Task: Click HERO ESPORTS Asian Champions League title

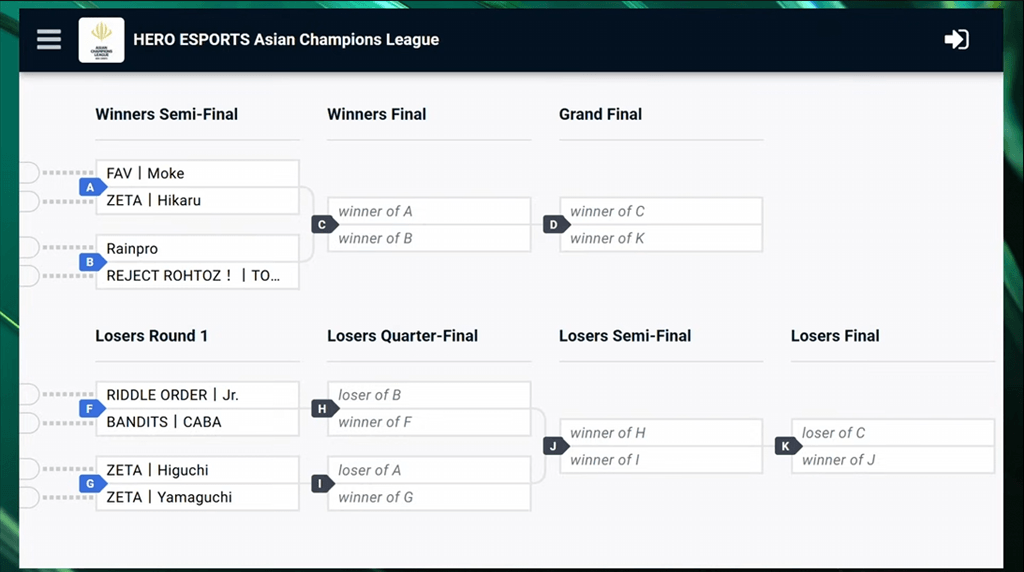Action: pyautogui.click(x=286, y=39)
